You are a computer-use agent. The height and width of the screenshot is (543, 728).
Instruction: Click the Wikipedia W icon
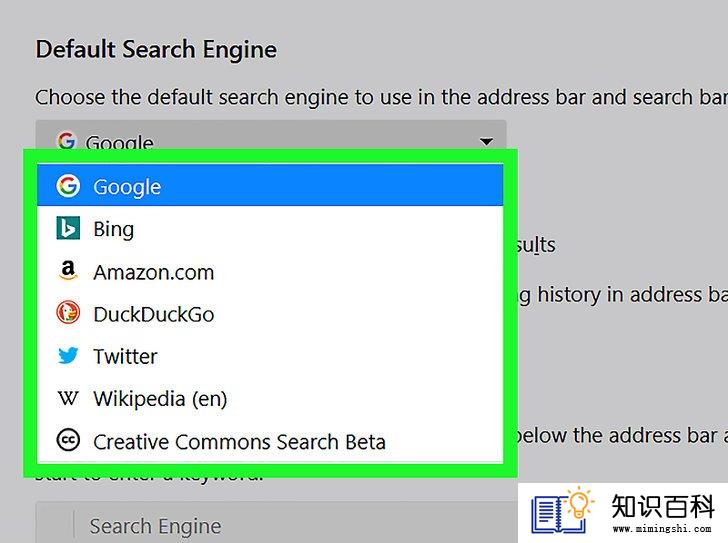pyautogui.click(x=68, y=398)
